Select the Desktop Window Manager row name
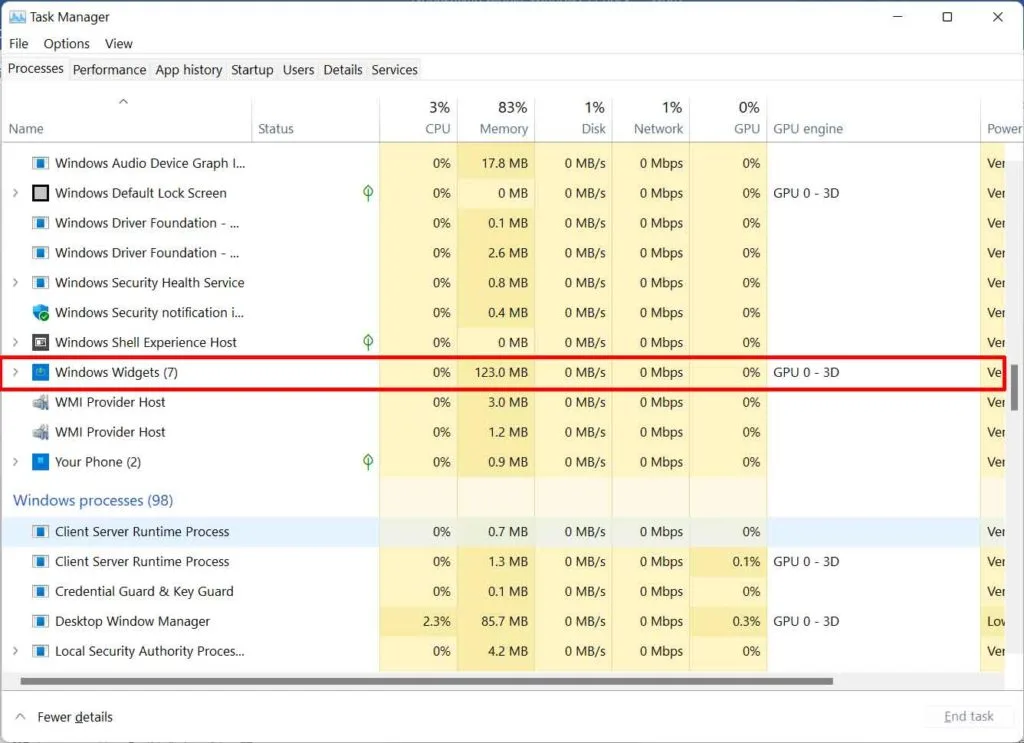 (133, 622)
